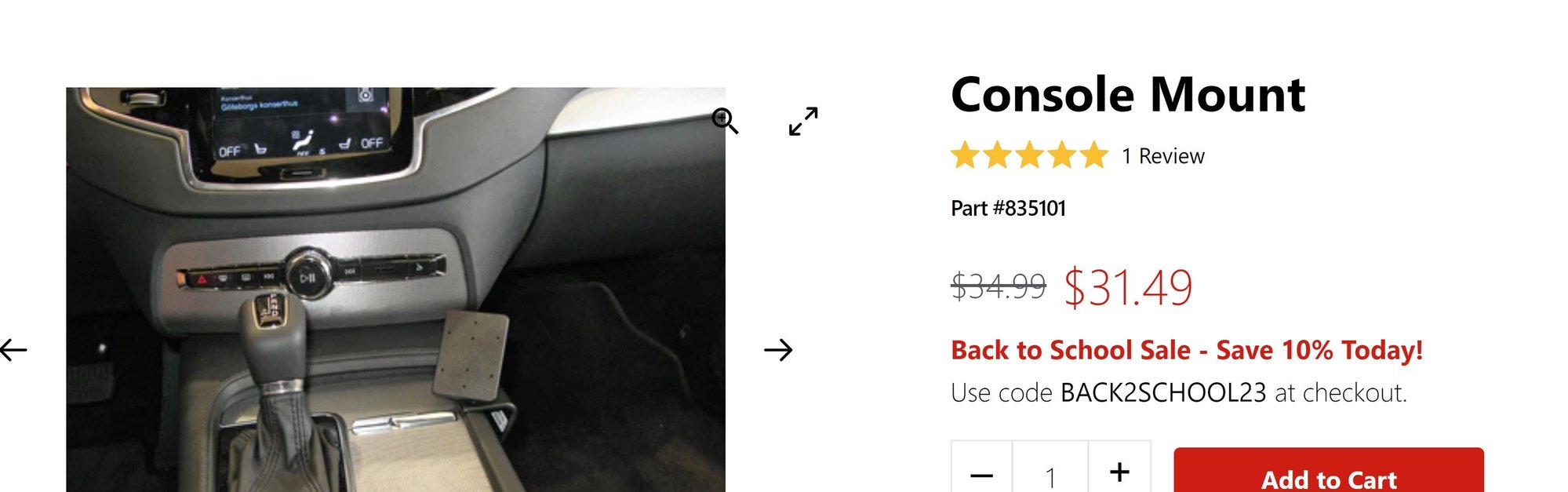The width and height of the screenshot is (1568, 492).
Task: Increase quantity with the plus button
Action: coord(1119,472)
